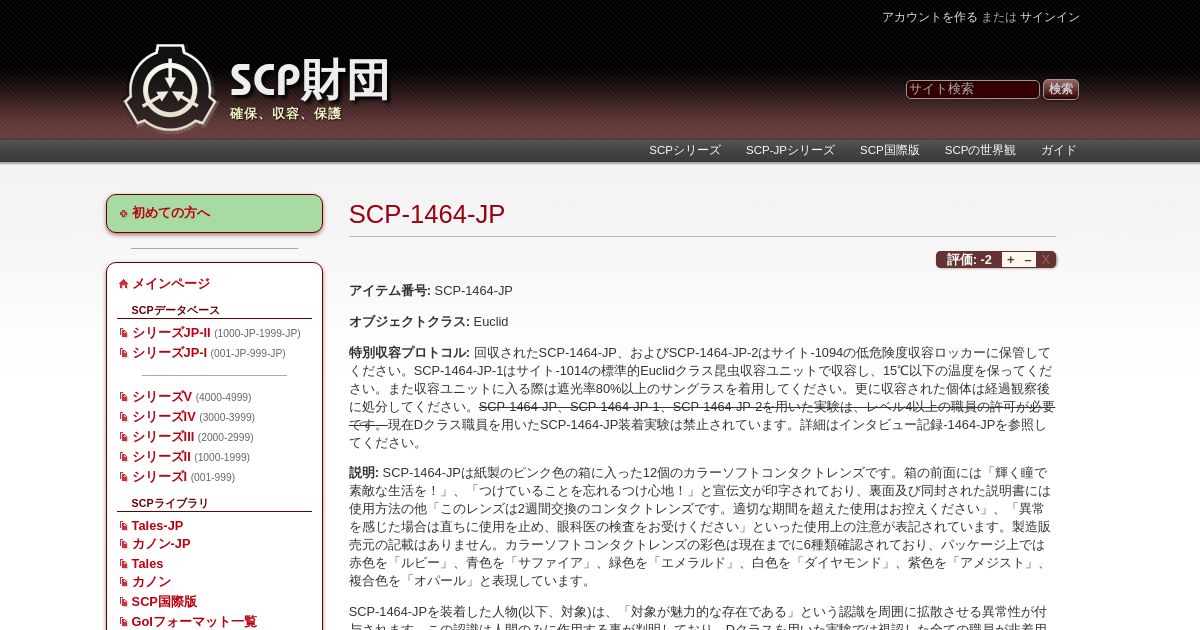Click document icon beside シリーズIII
Screen dimensions: 1200x630
click(123, 437)
